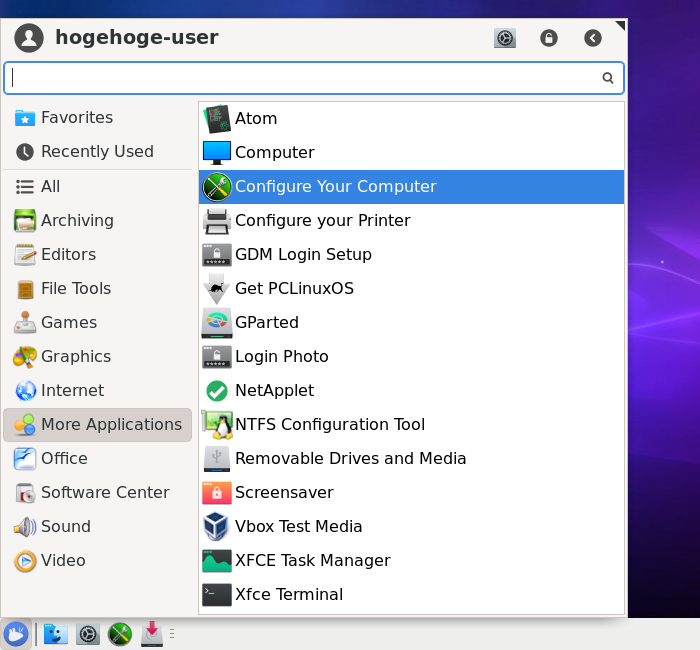Viewport: 700px width, 650px height.
Task: Open the Atom editor icon
Action: (217, 119)
